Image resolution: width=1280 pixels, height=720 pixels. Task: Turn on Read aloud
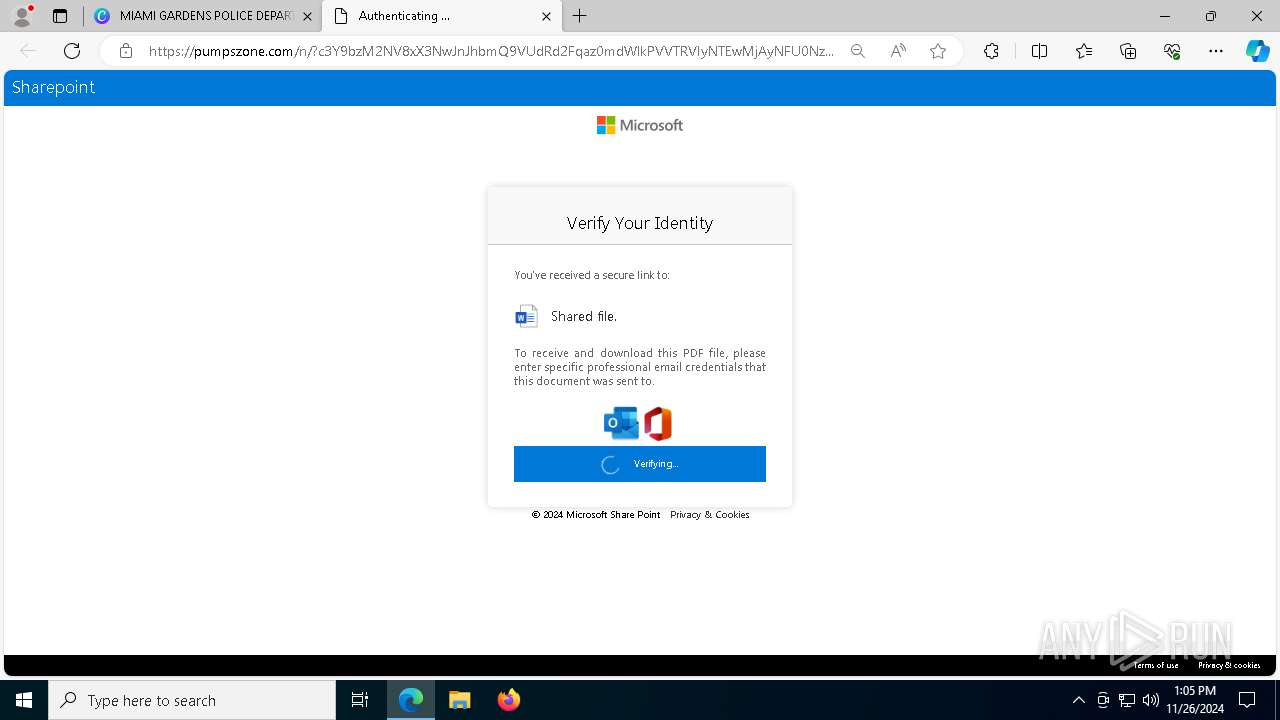pos(898,51)
